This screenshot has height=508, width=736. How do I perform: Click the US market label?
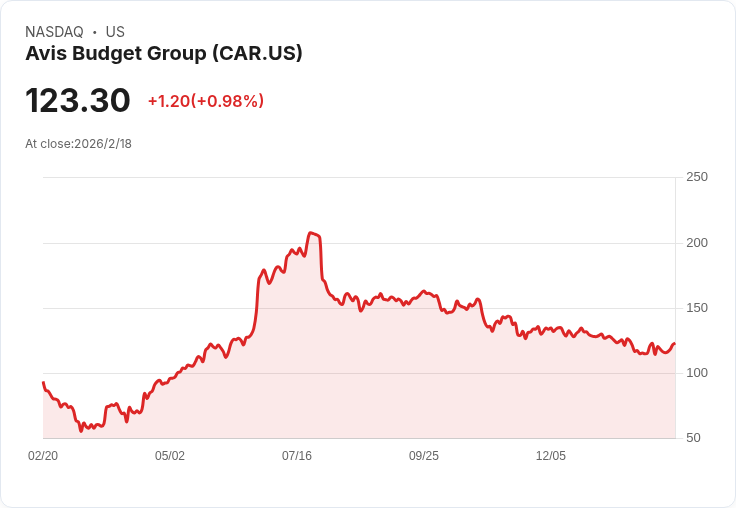coord(115,32)
